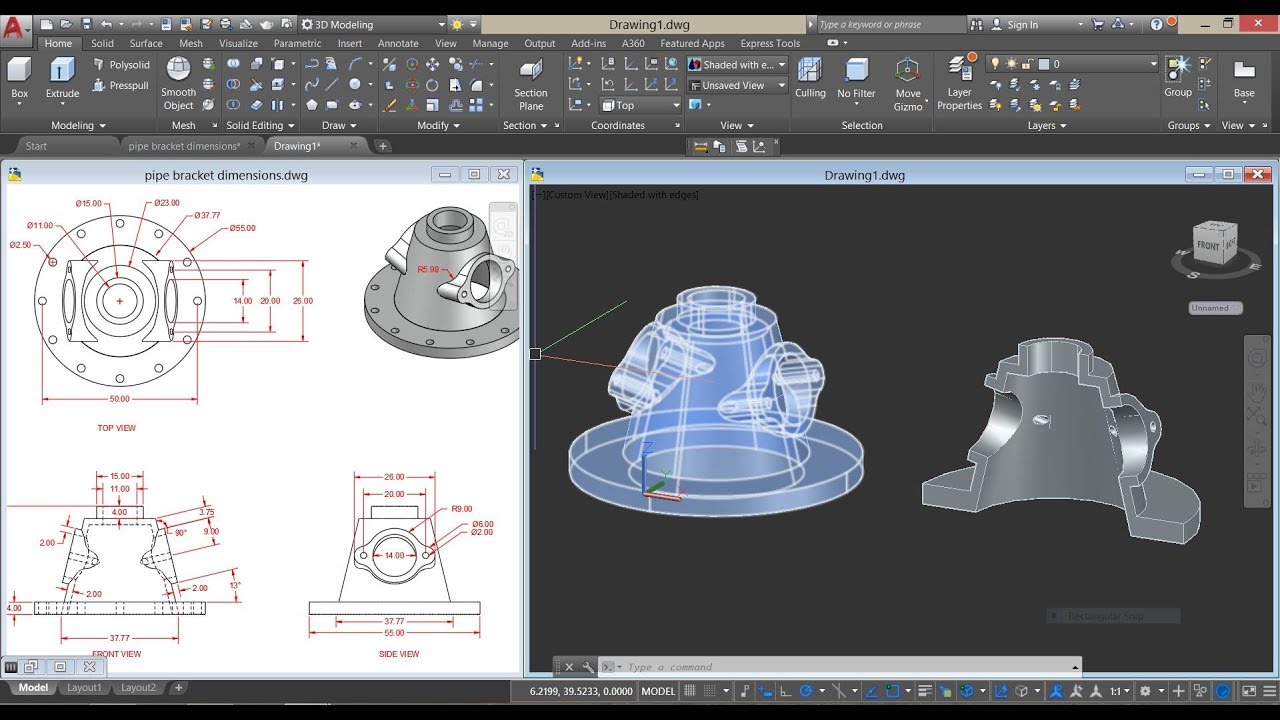The image size is (1280, 720).
Task: Open the 3D Modeling workspace dropdown
Action: 373,24
